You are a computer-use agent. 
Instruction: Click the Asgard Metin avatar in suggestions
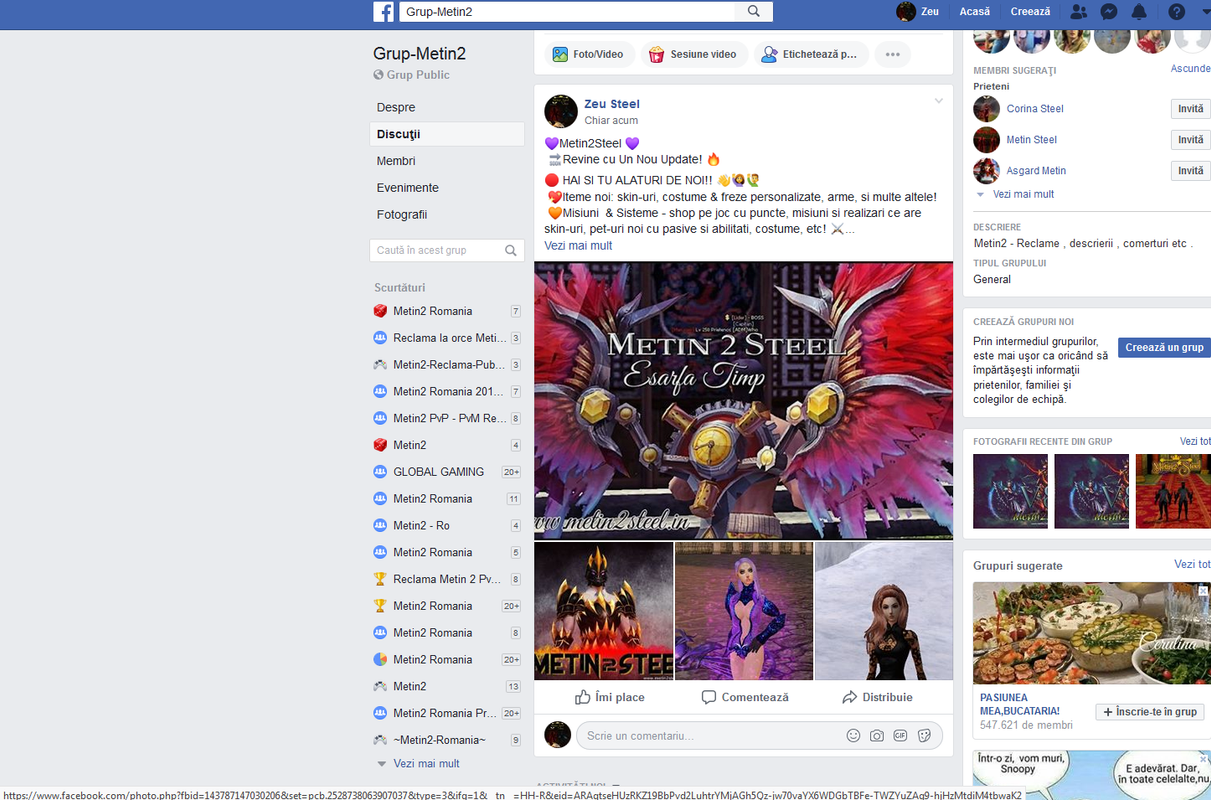pos(987,171)
